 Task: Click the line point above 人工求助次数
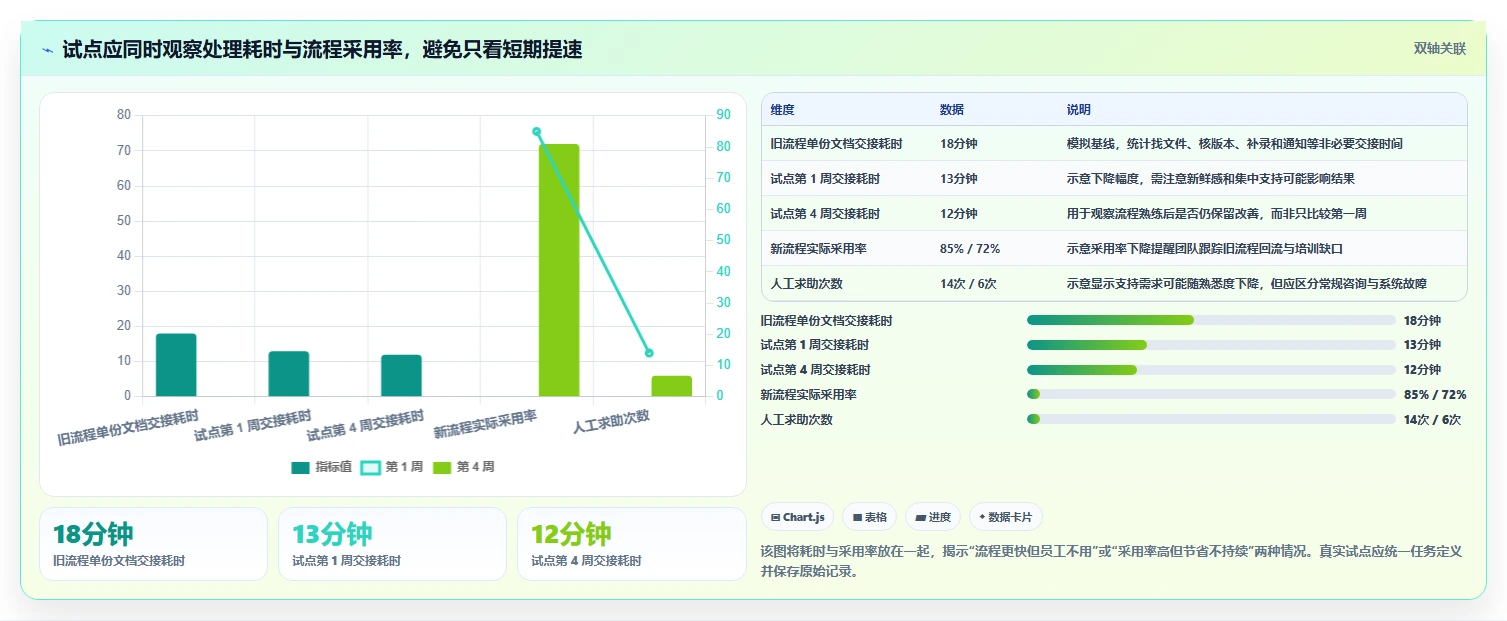(649, 353)
